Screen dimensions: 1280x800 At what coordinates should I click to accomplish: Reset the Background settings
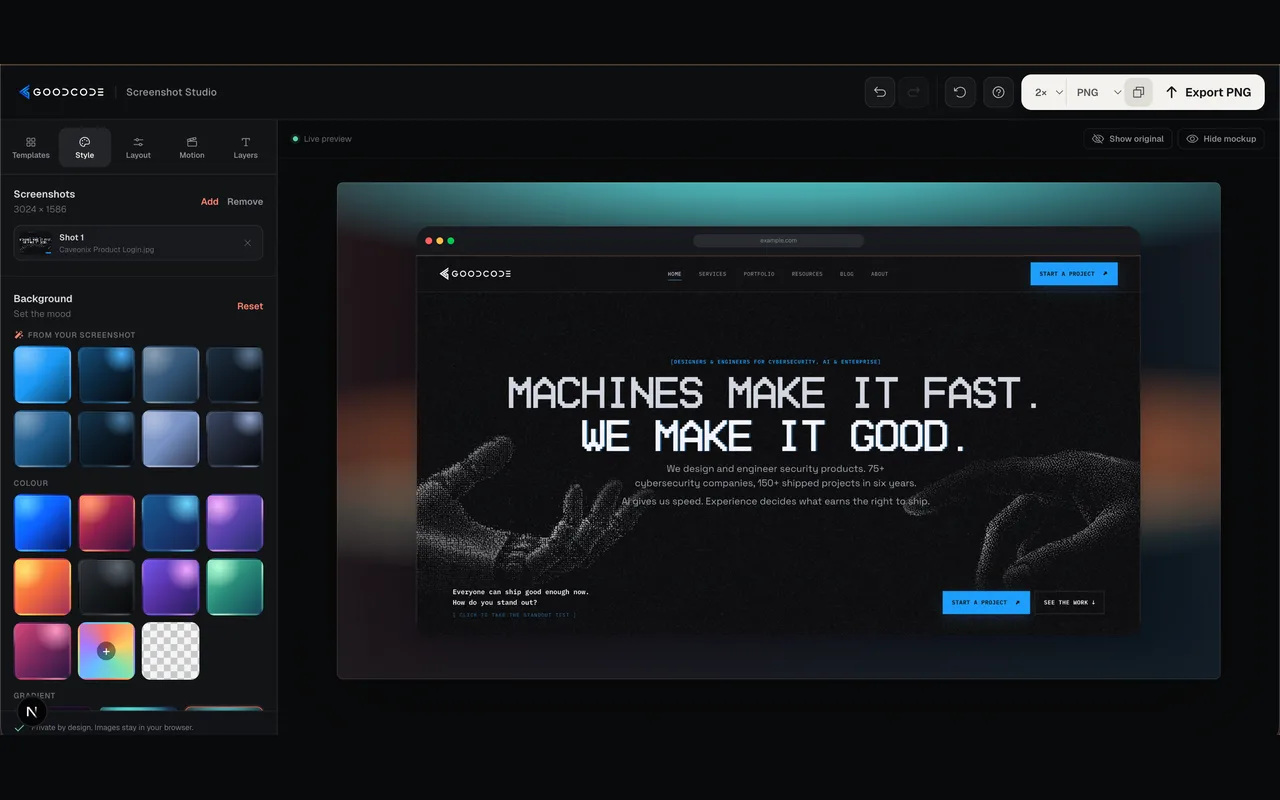click(x=250, y=306)
